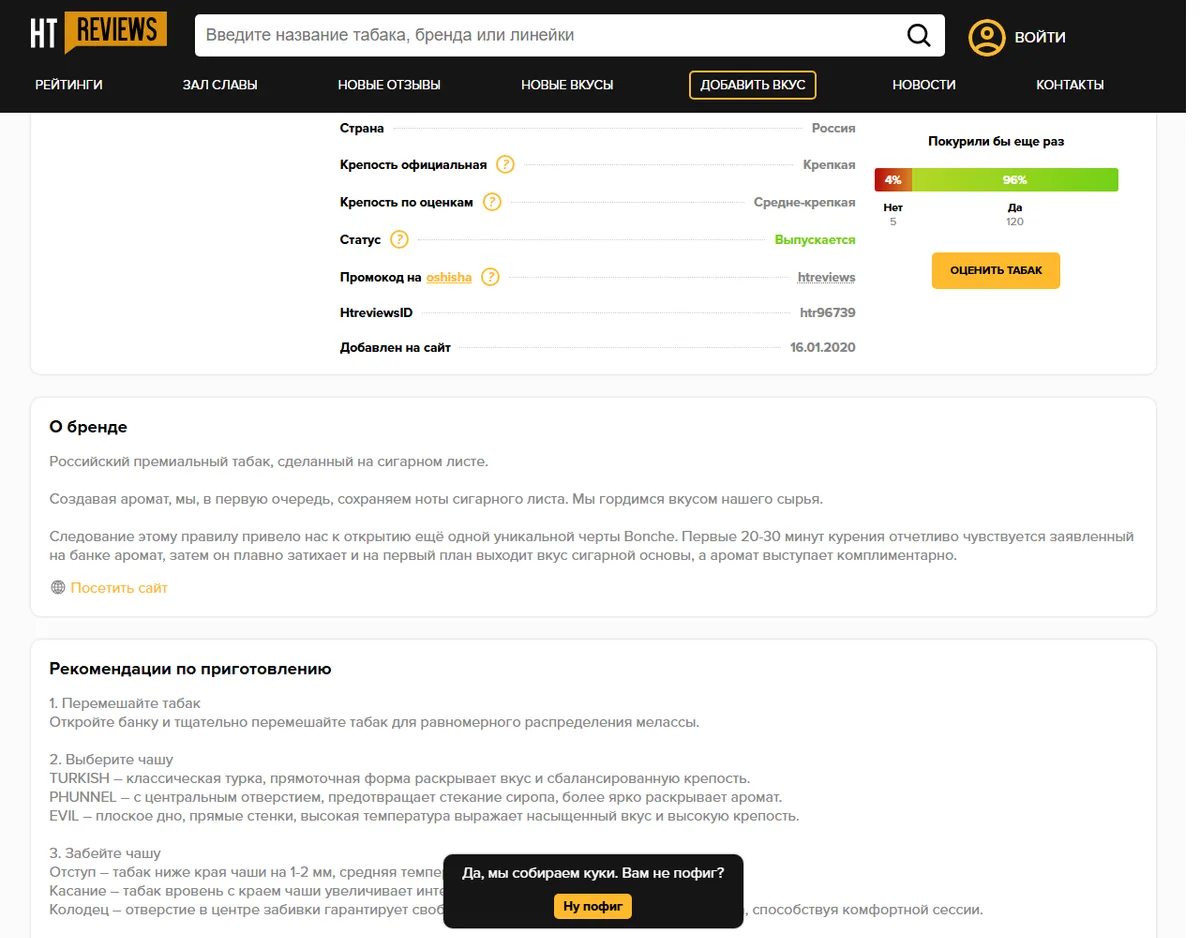Accept cookies with Ну пофиг button
The width and height of the screenshot is (1200, 938).
pyautogui.click(x=593, y=907)
